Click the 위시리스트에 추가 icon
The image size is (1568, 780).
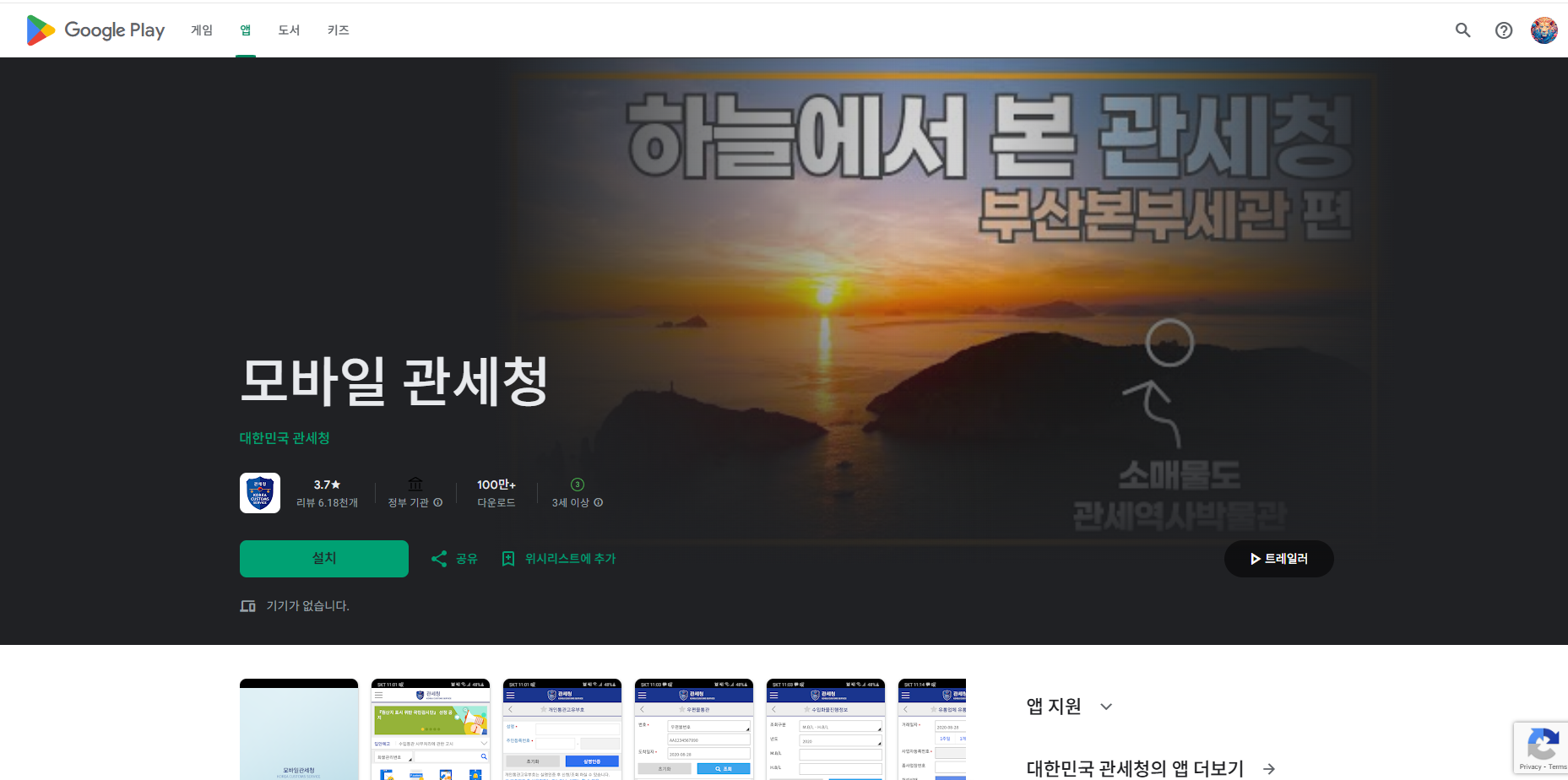507,558
